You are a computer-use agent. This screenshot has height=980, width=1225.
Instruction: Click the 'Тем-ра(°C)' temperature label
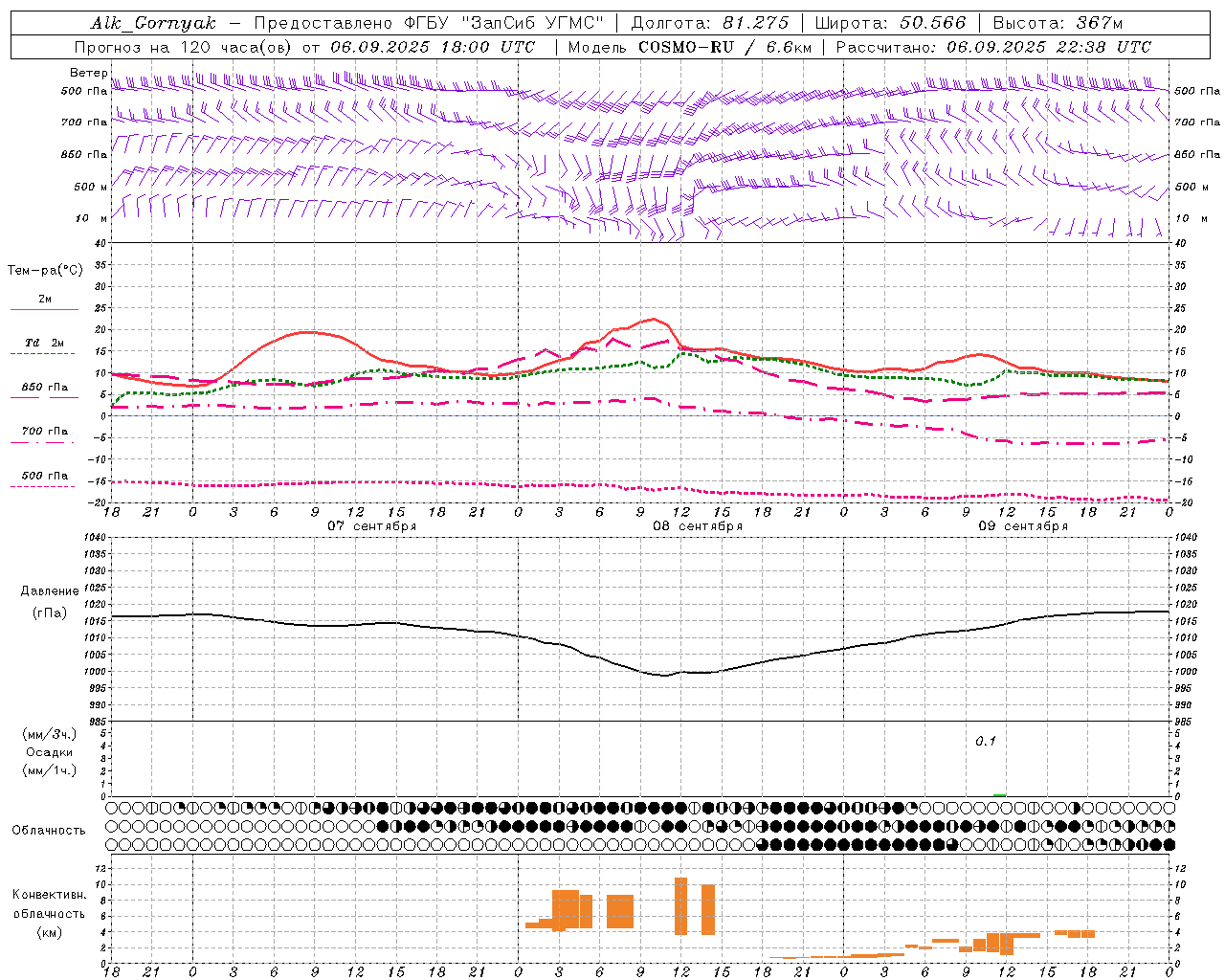45,271
